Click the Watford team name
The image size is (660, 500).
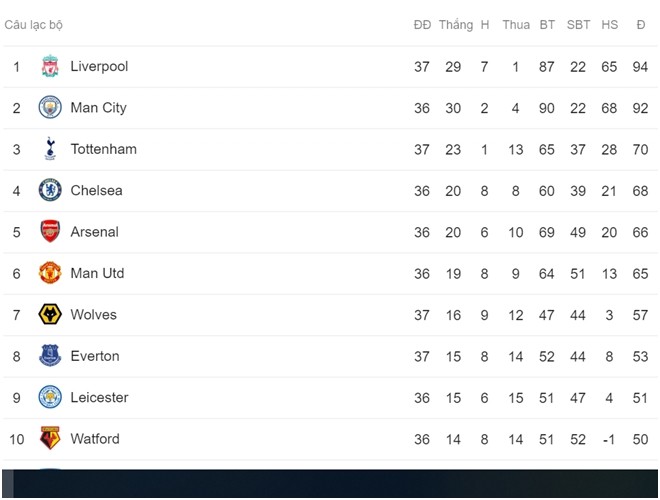click(x=95, y=439)
